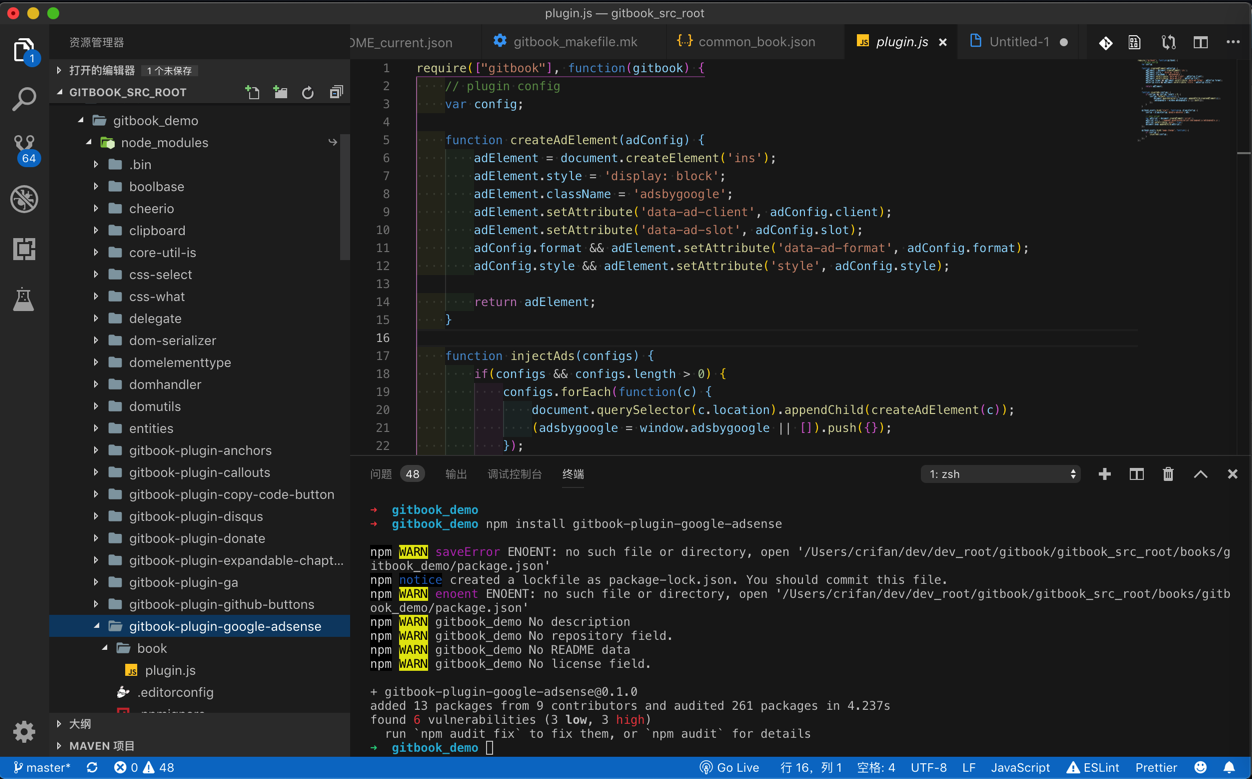The width and height of the screenshot is (1252, 779).
Task: Switch to the 输出 panel tab
Action: [x=456, y=474]
